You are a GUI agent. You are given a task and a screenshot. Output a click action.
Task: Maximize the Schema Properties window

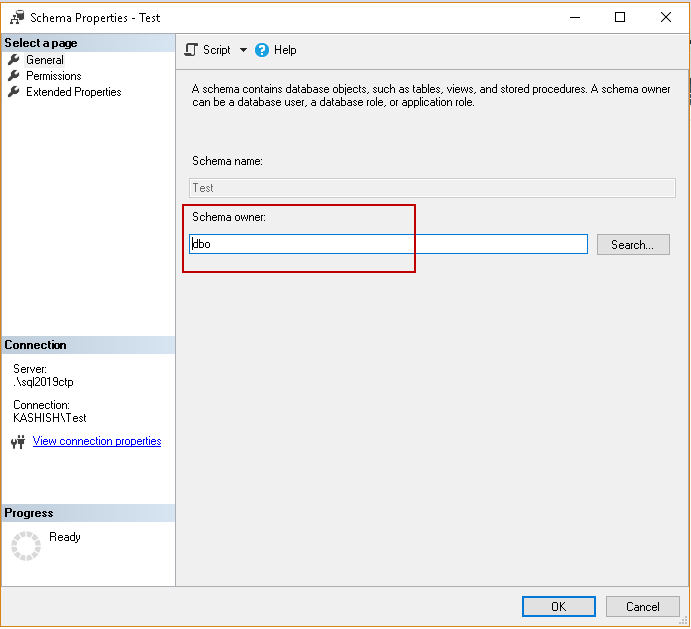(x=620, y=17)
